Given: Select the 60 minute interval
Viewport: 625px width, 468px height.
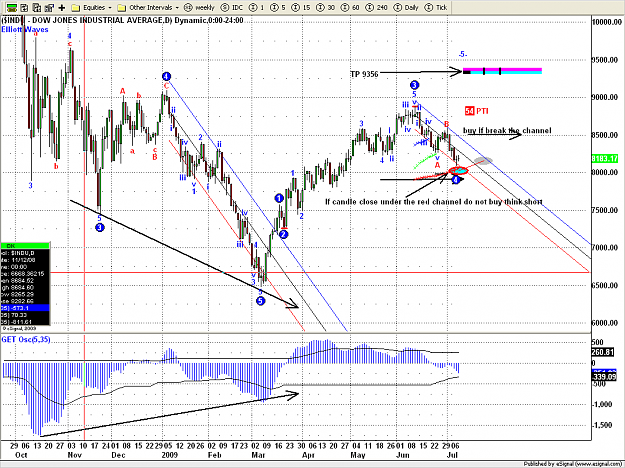Looking at the screenshot, I should (x=350, y=8).
